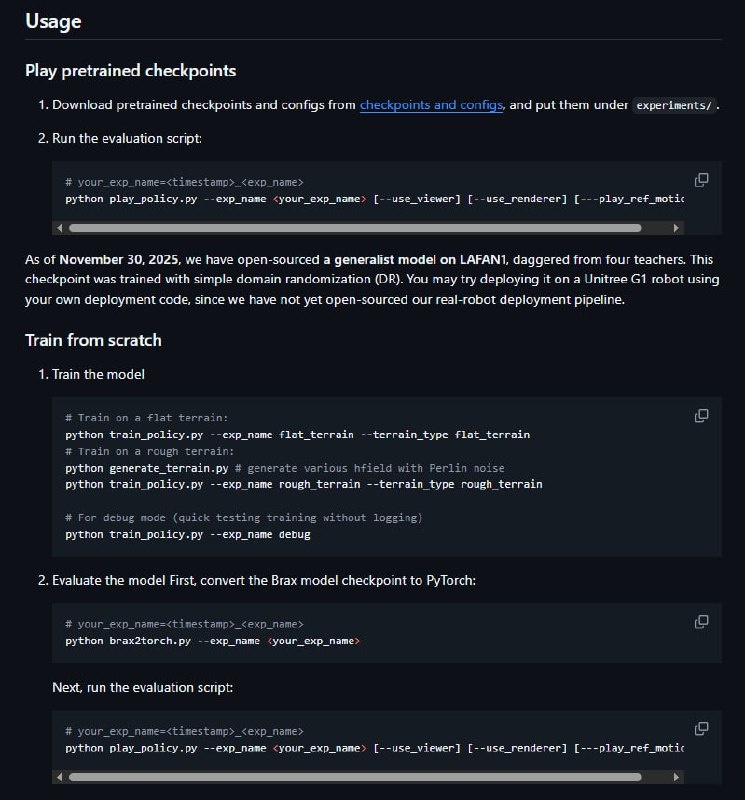The height and width of the screenshot is (800, 745).
Task: Open the checkpoints and configs link
Action: tap(431, 105)
